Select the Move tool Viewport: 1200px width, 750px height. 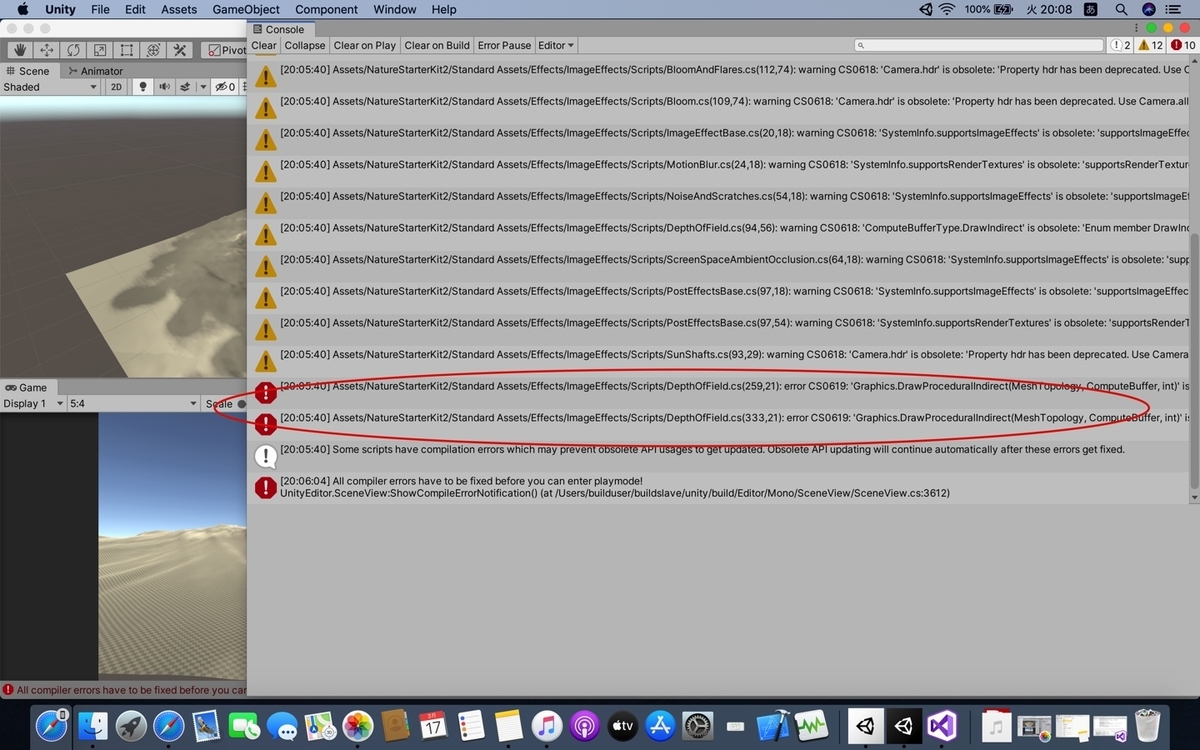click(47, 50)
